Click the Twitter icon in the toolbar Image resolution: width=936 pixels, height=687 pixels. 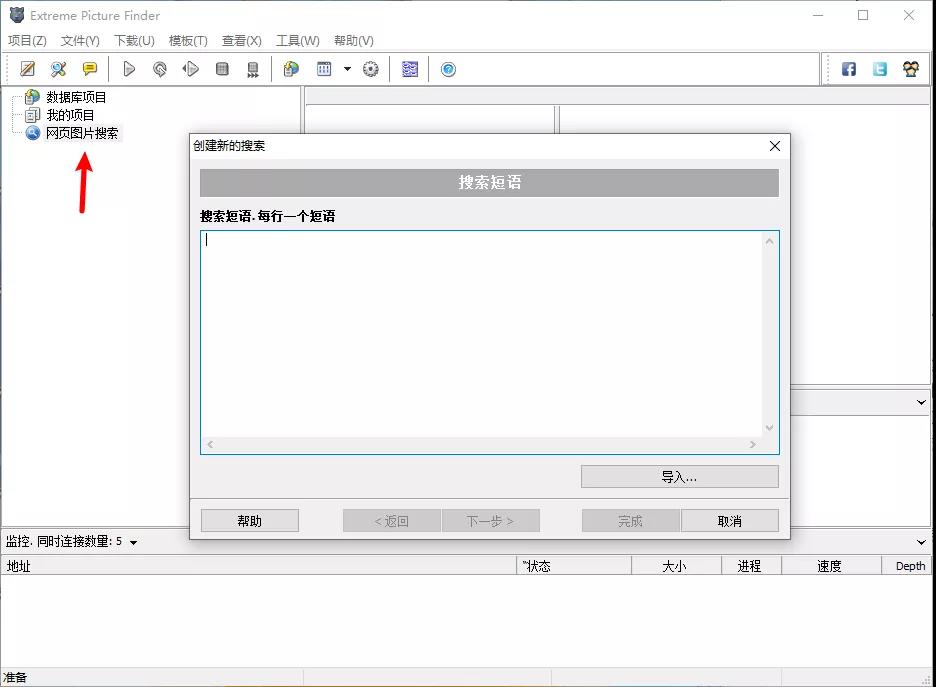[x=880, y=69]
